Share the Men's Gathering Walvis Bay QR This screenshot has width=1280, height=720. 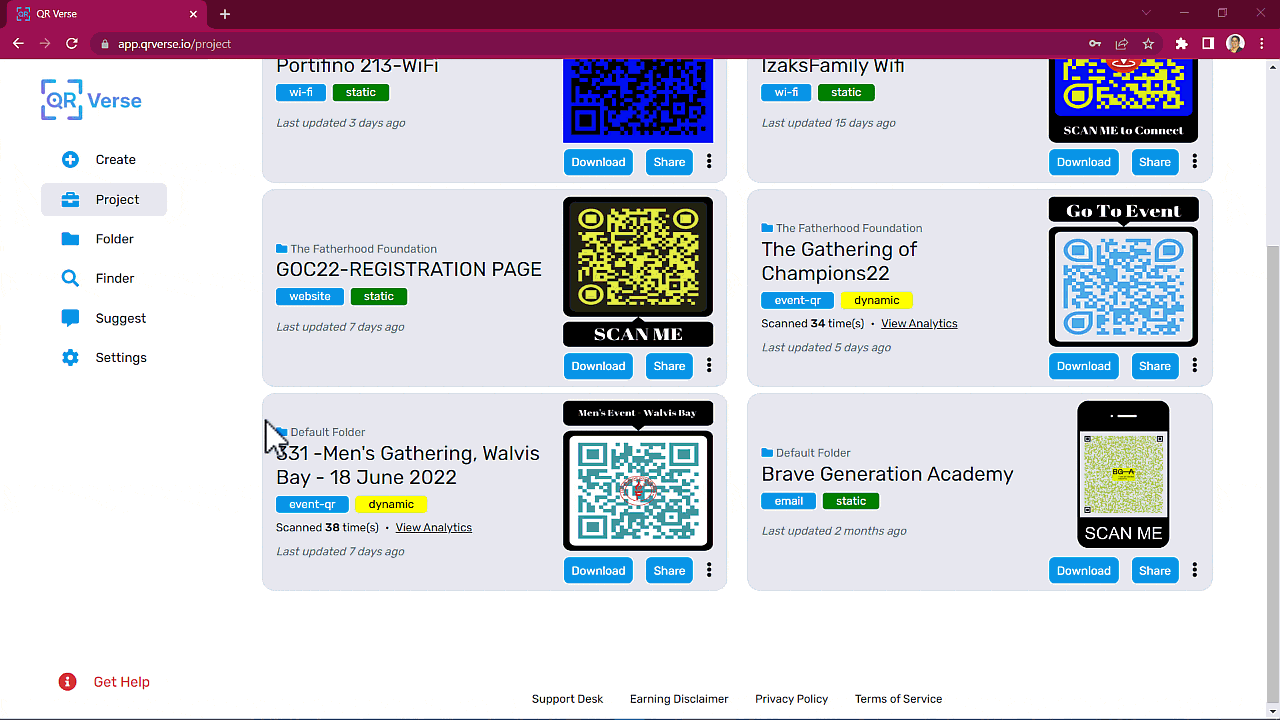coord(669,570)
